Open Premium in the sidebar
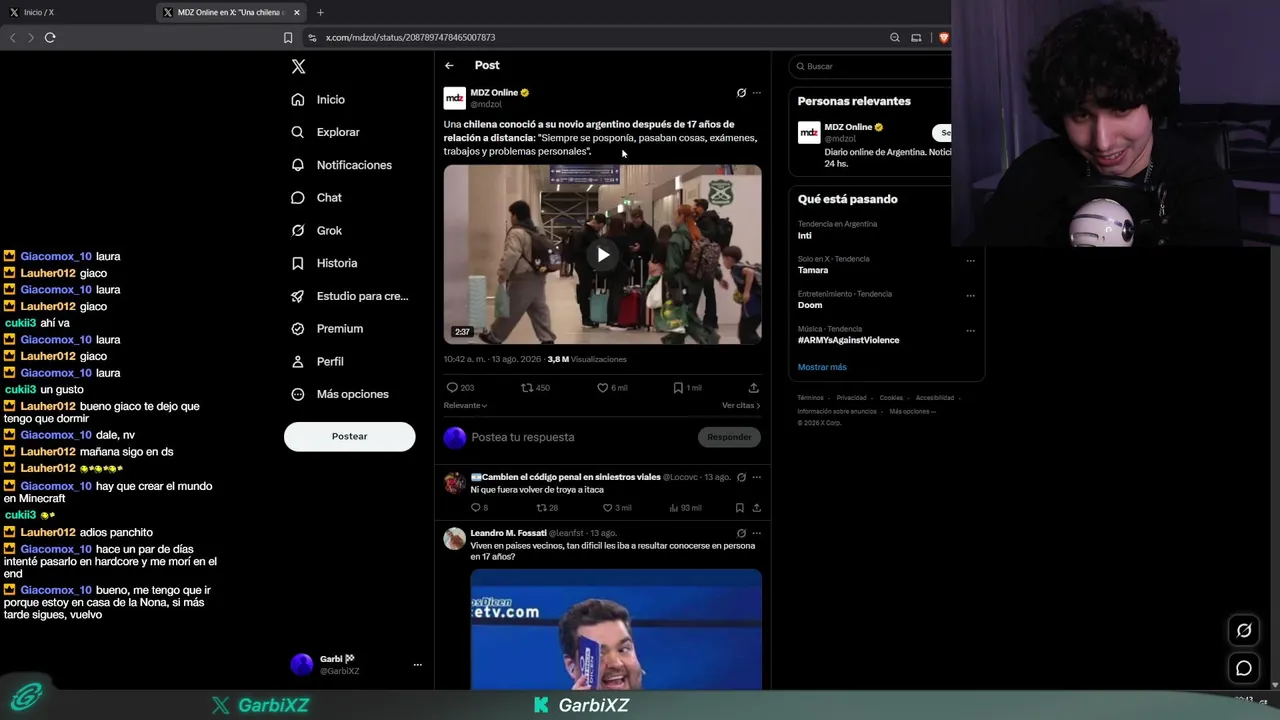This screenshot has height=720, width=1280. point(326,329)
